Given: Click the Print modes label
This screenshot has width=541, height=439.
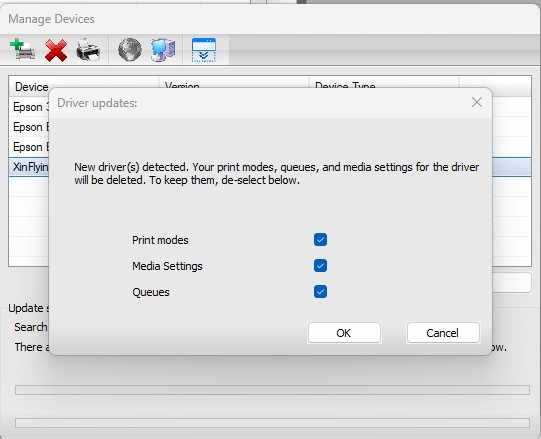Looking at the screenshot, I should click(x=160, y=240).
